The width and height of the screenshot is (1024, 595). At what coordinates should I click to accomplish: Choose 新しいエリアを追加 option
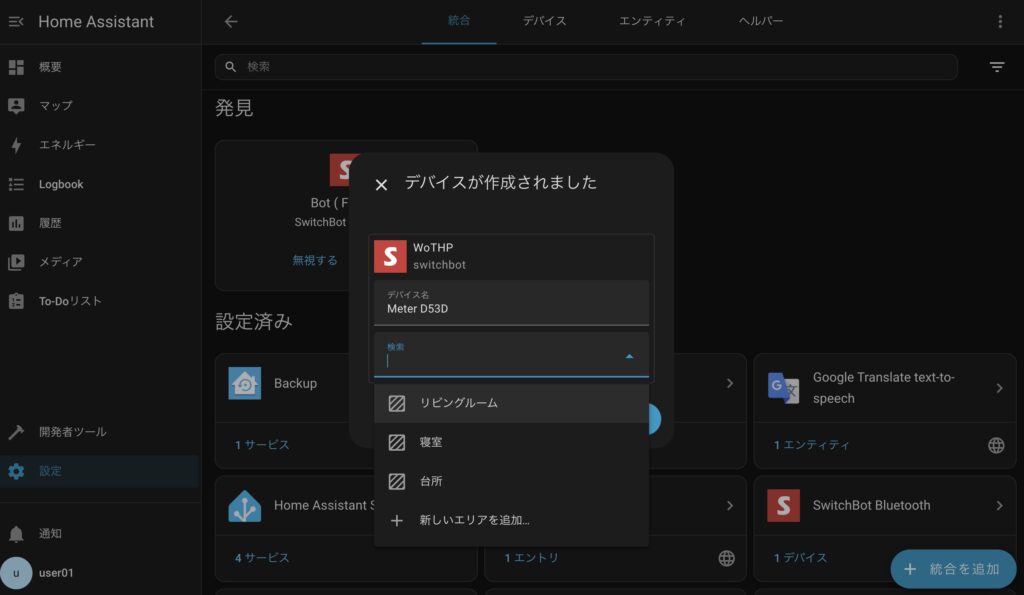tap(511, 521)
